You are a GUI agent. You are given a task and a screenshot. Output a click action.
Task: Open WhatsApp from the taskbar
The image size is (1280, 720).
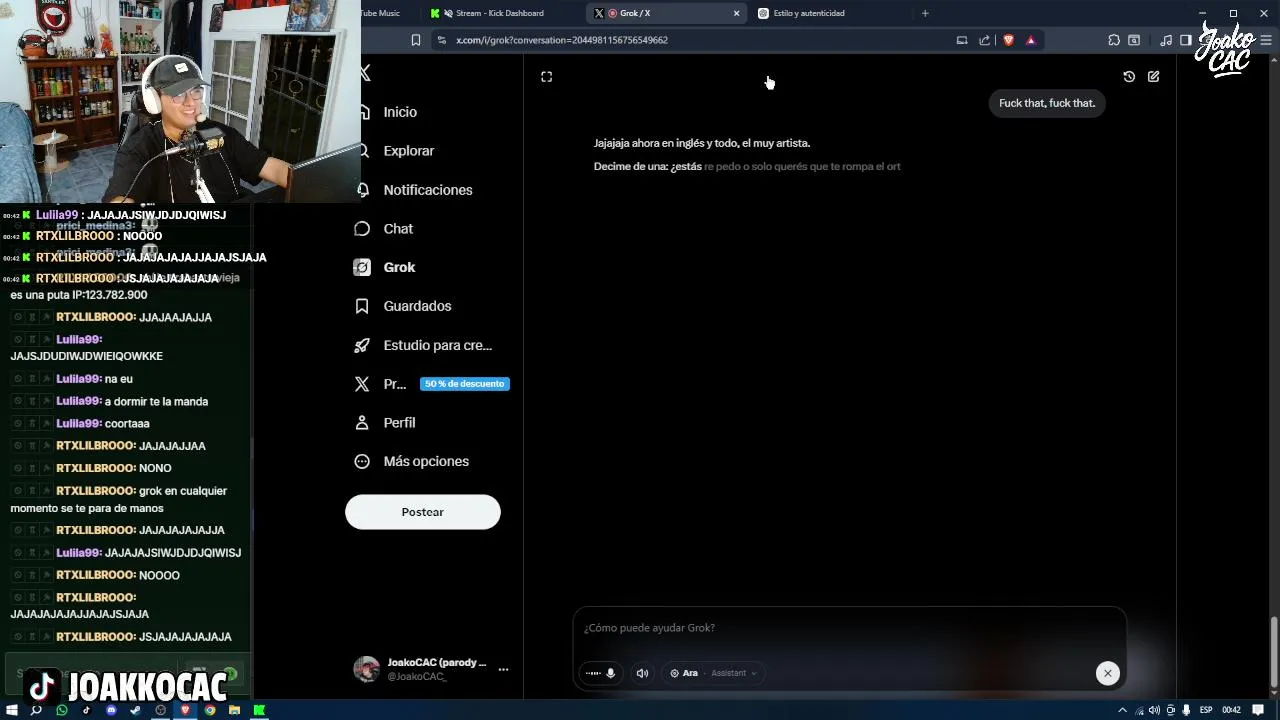pos(62,710)
